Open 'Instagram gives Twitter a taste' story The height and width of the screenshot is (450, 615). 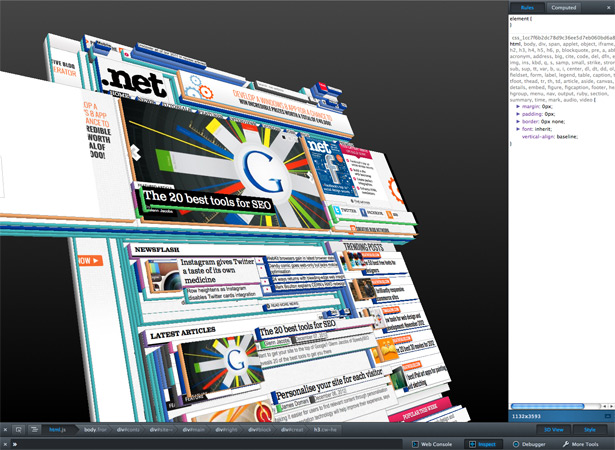tap(217, 271)
